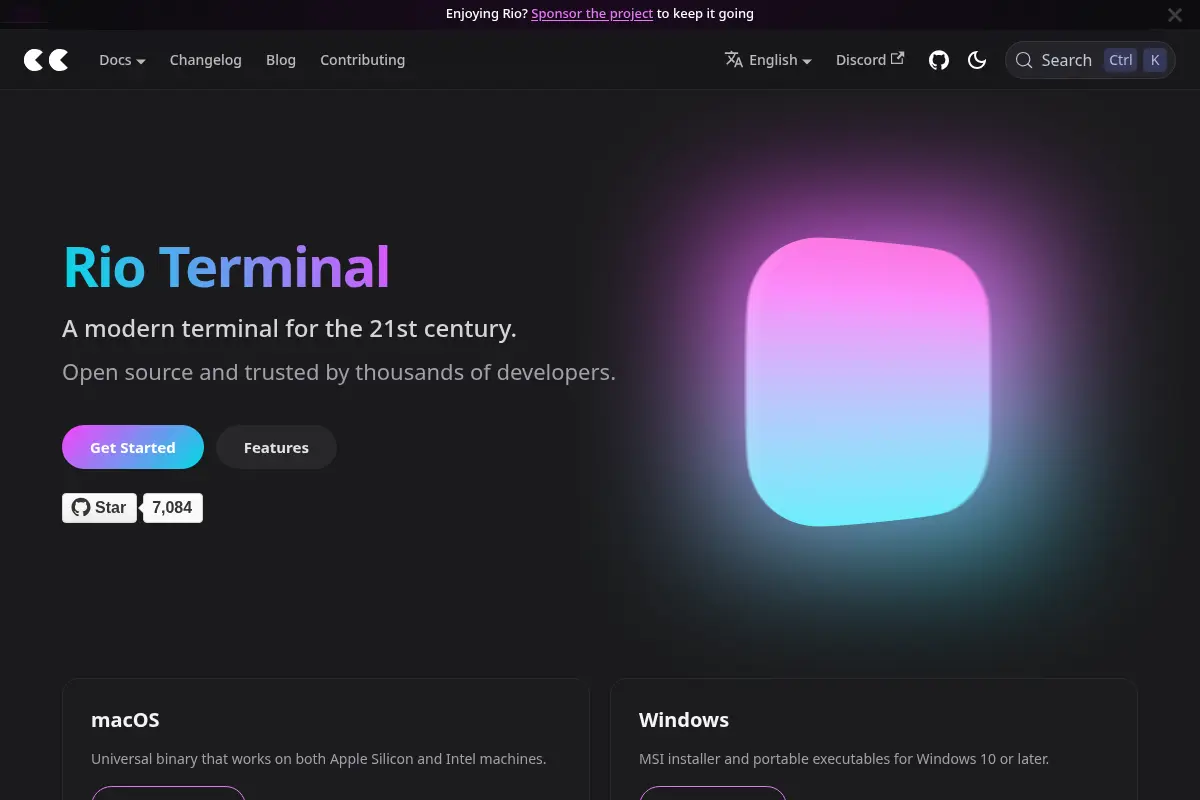Image resolution: width=1200 pixels, height=800 pixels.
Task: Click the Discord external link icon
Action: (x=898, y=58)
